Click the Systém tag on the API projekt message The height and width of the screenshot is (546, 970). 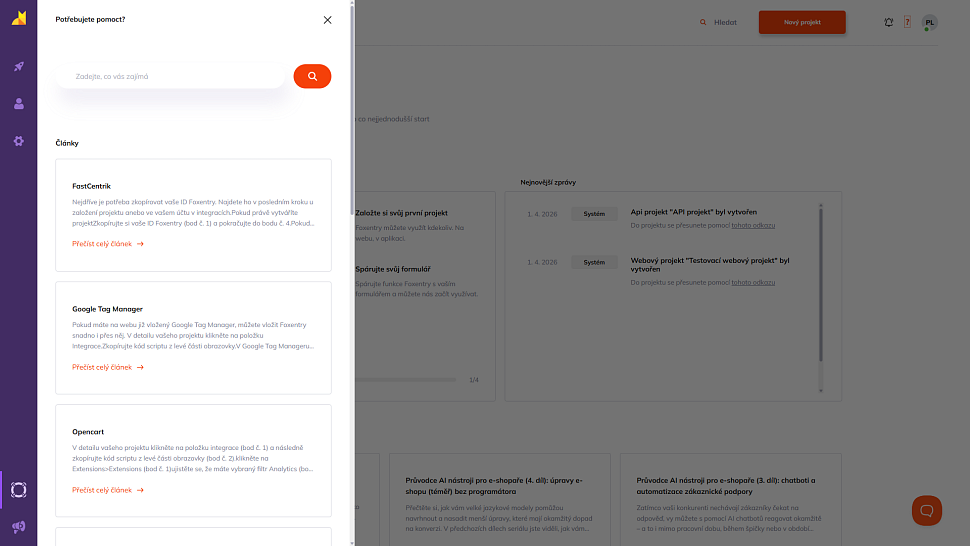(594, 214)
